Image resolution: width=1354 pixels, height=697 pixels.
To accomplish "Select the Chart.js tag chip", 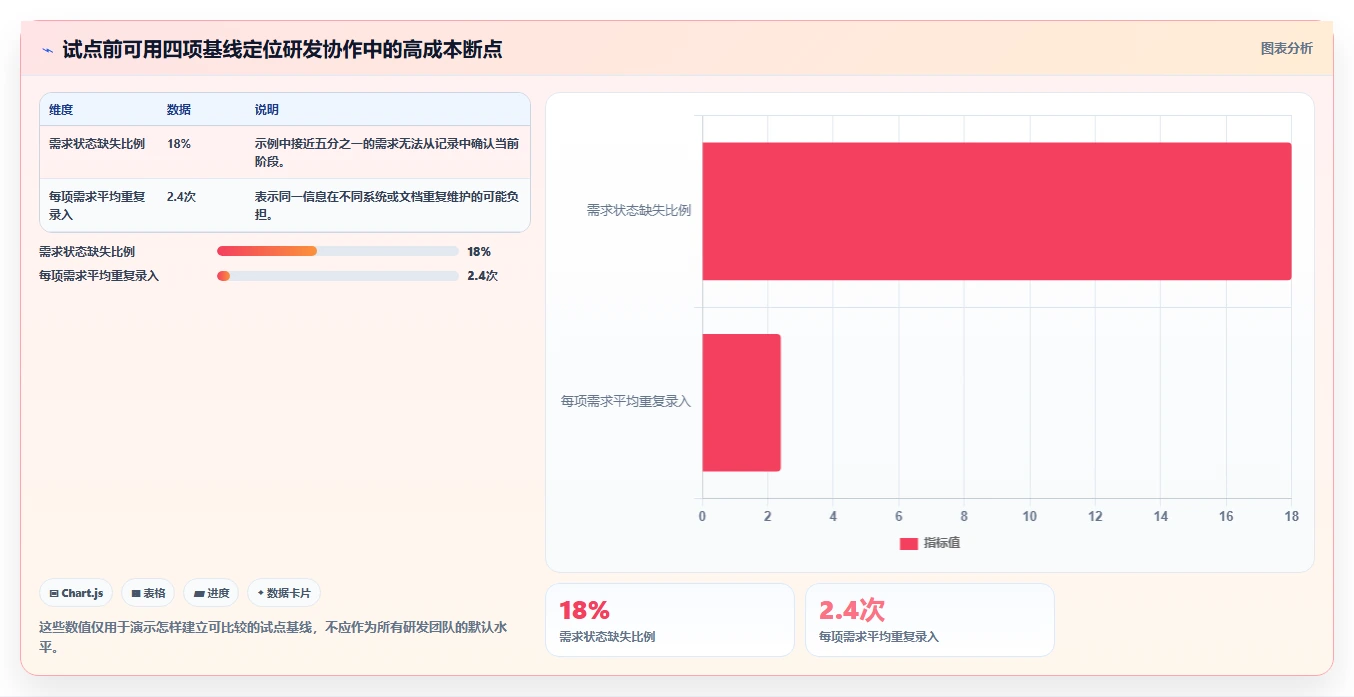I will click(x=77, y=593).
